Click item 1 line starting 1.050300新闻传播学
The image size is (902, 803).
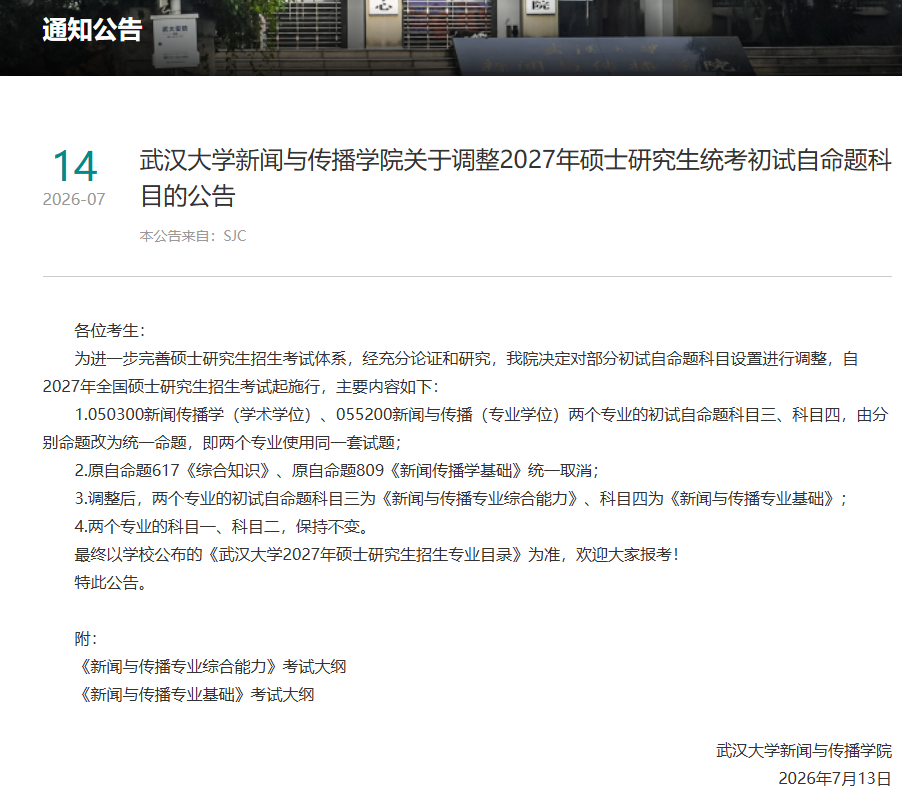(467, 429)
